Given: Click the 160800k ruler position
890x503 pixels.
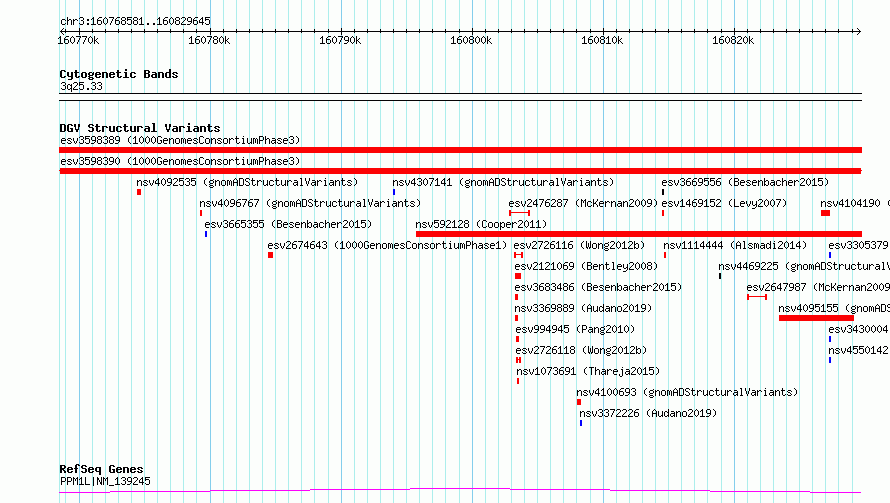Looking at the screenshot, I should 471,40.
